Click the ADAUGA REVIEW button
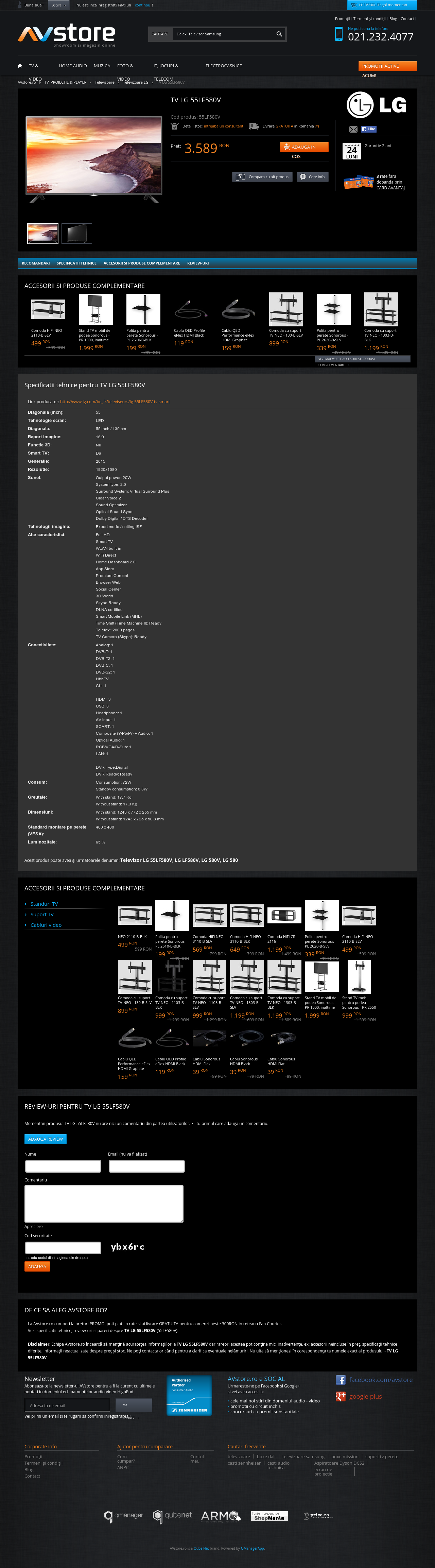This screenshot has height=1568, width=435. pyautogui.click(x=46, y=1139)
